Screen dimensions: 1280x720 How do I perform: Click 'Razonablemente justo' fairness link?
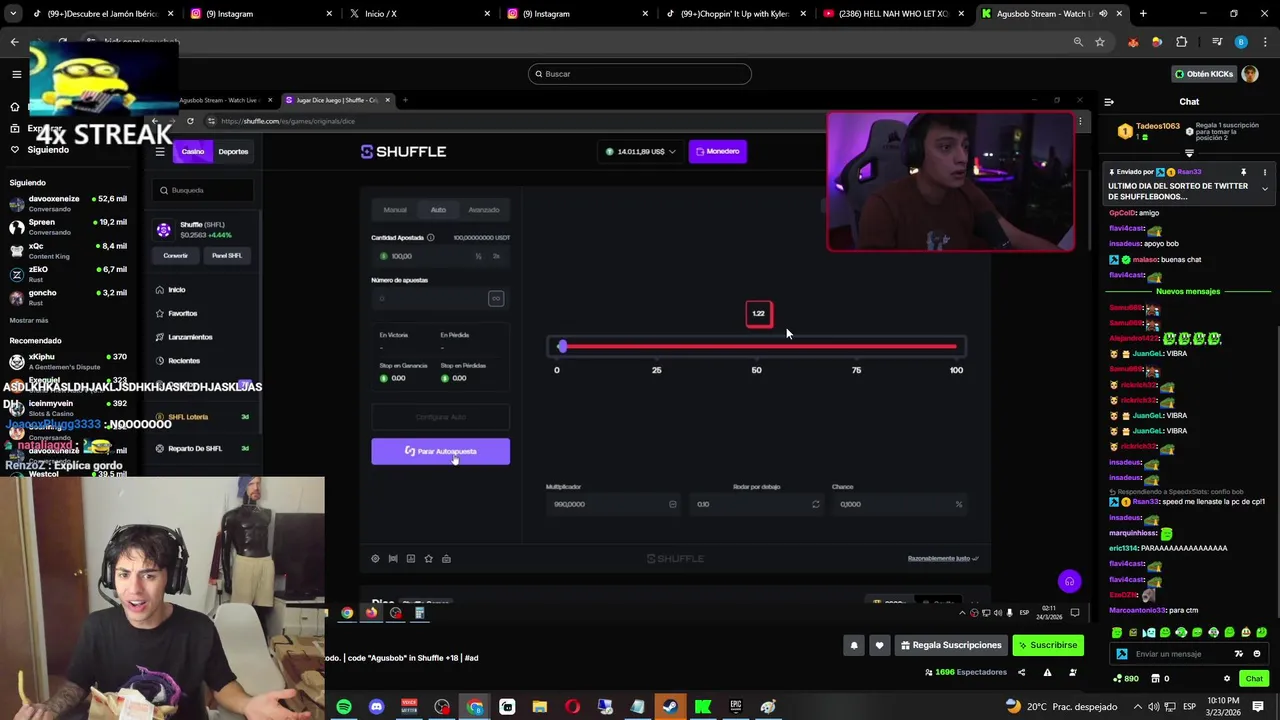pyautogui.click(x=943, y=559)
